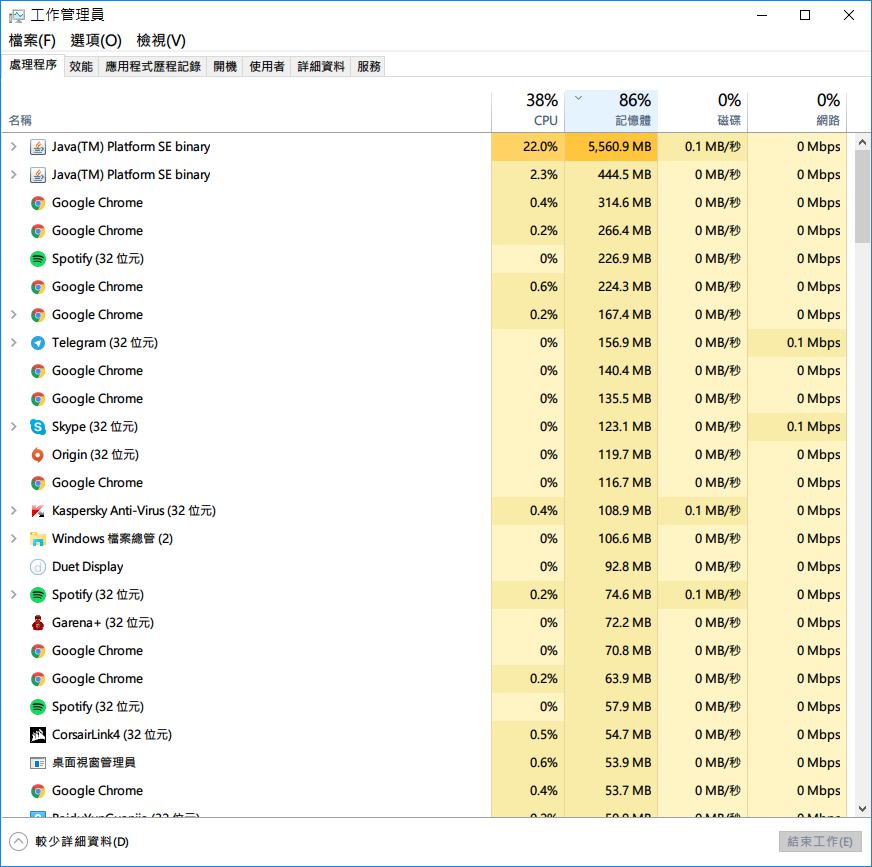Click the Windows 檔案總管 folder icon
Screen dimensions: 872x867
[38, 539]
